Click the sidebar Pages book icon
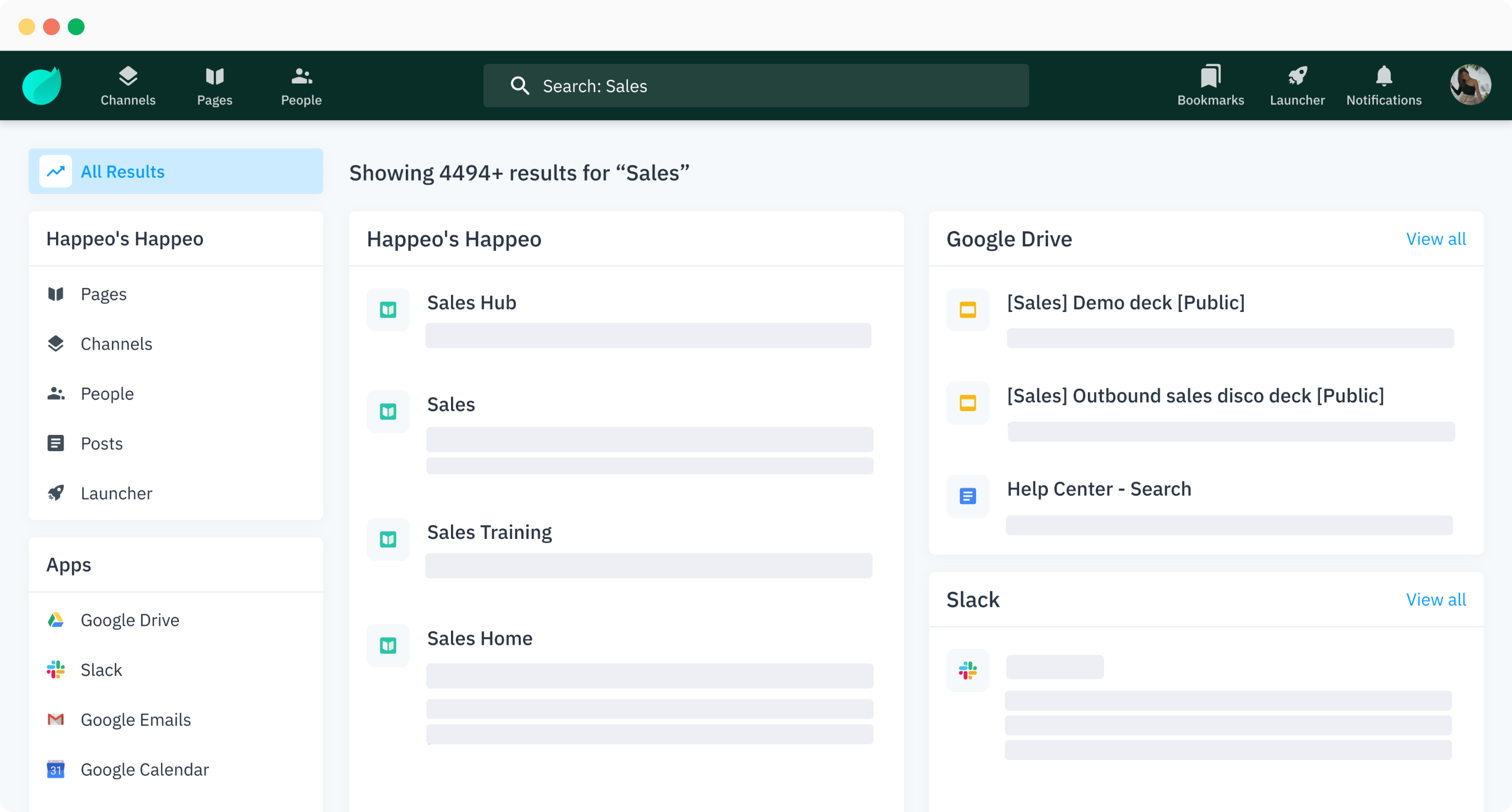The image size is (1512, 812). point(56,294)
